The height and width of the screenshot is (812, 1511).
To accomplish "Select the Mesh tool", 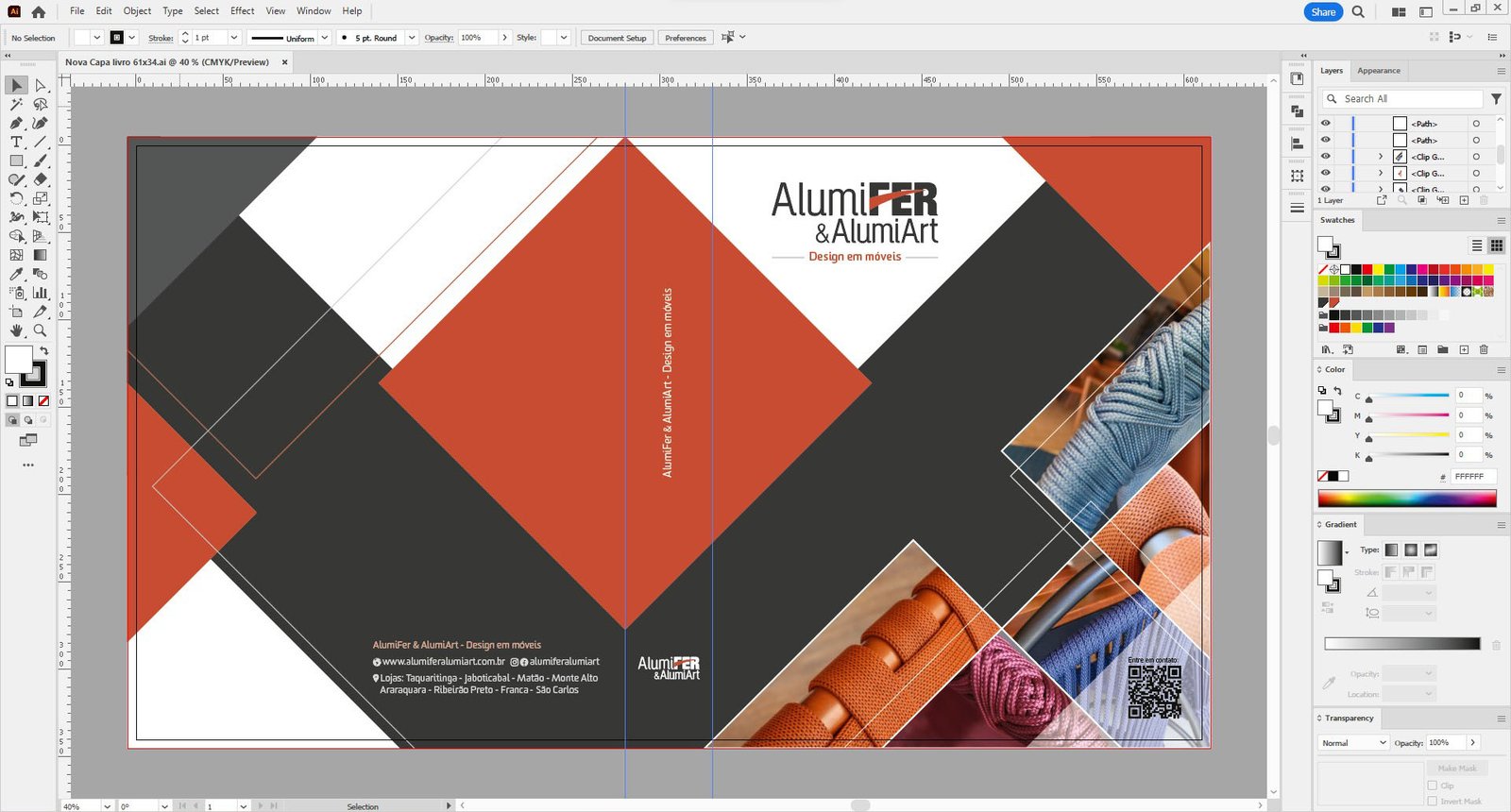I will tap(16, 255).
